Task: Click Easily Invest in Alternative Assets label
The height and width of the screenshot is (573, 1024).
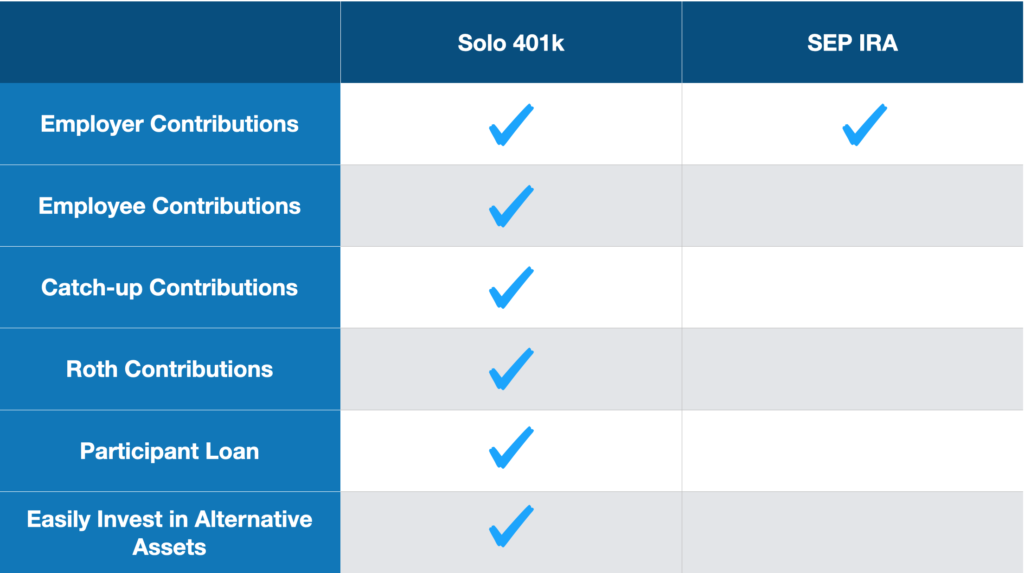Action: [169, 533]
